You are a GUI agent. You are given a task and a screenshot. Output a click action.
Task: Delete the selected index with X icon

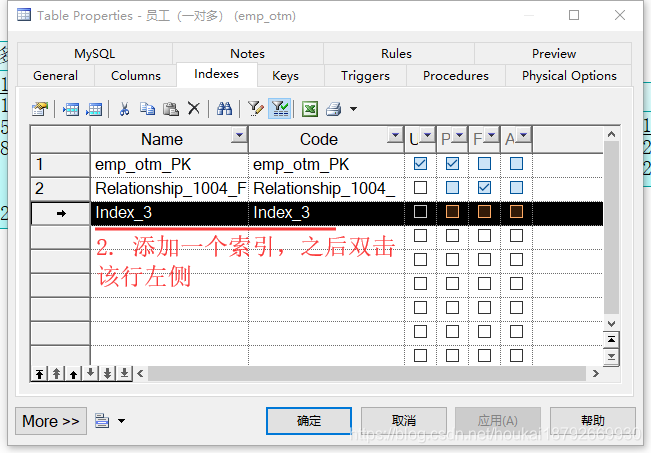193,109
